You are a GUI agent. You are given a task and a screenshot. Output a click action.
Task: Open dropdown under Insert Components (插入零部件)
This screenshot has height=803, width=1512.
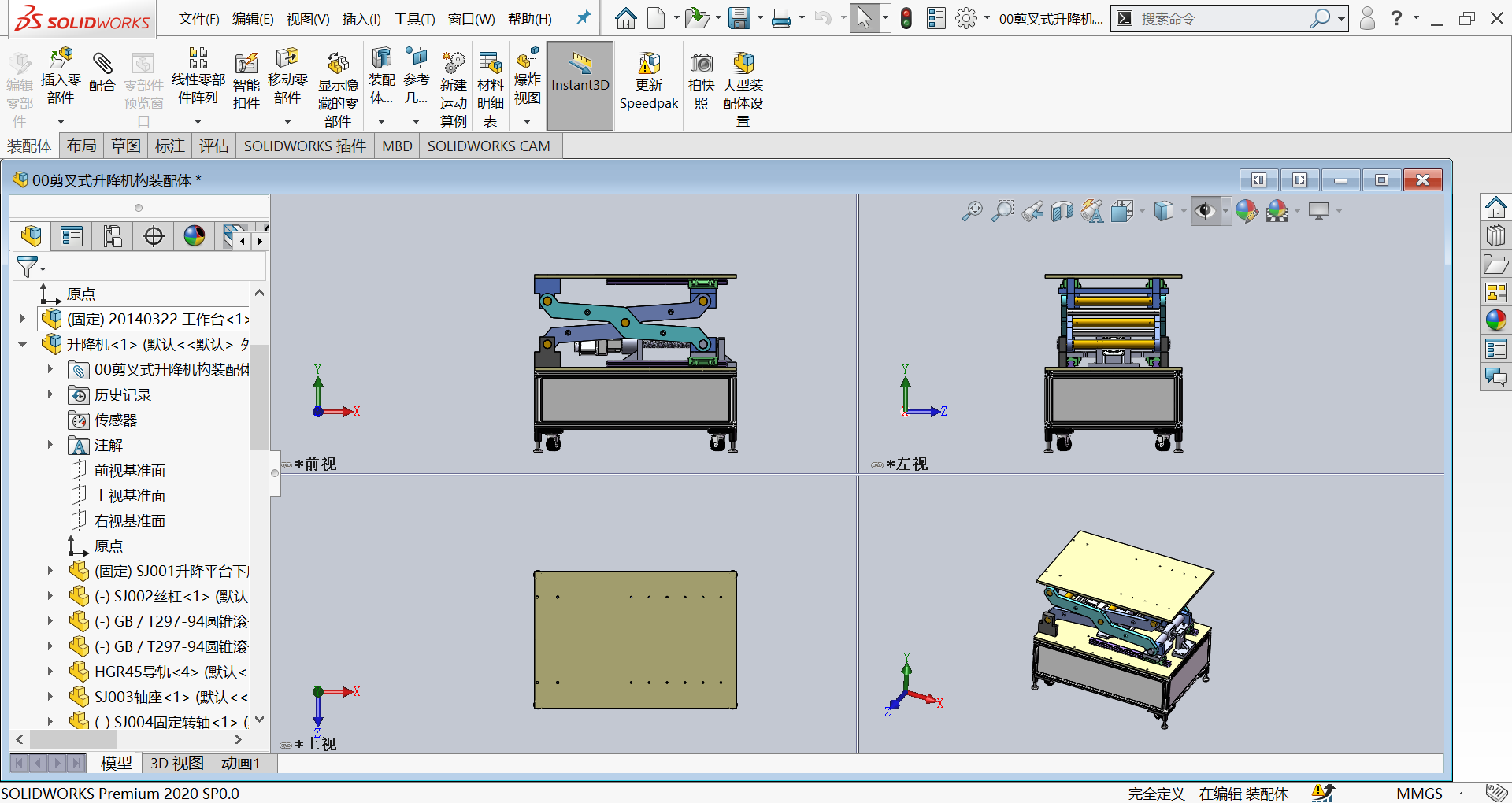click(61, 122)
